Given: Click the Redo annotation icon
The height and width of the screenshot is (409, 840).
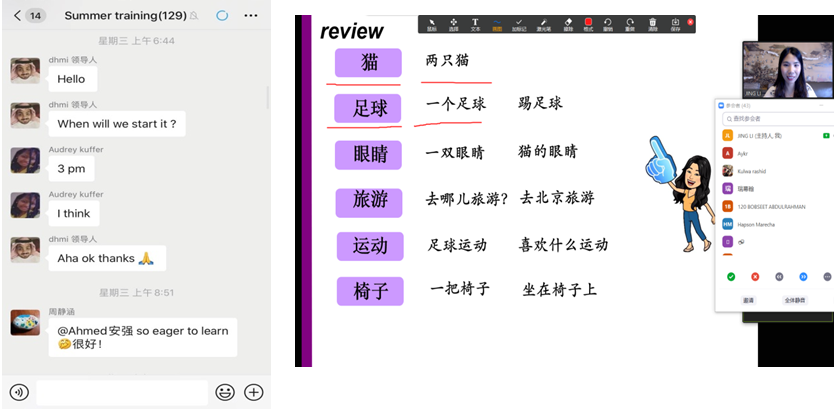Looking at the screenshot, I should tap(631, 22).
